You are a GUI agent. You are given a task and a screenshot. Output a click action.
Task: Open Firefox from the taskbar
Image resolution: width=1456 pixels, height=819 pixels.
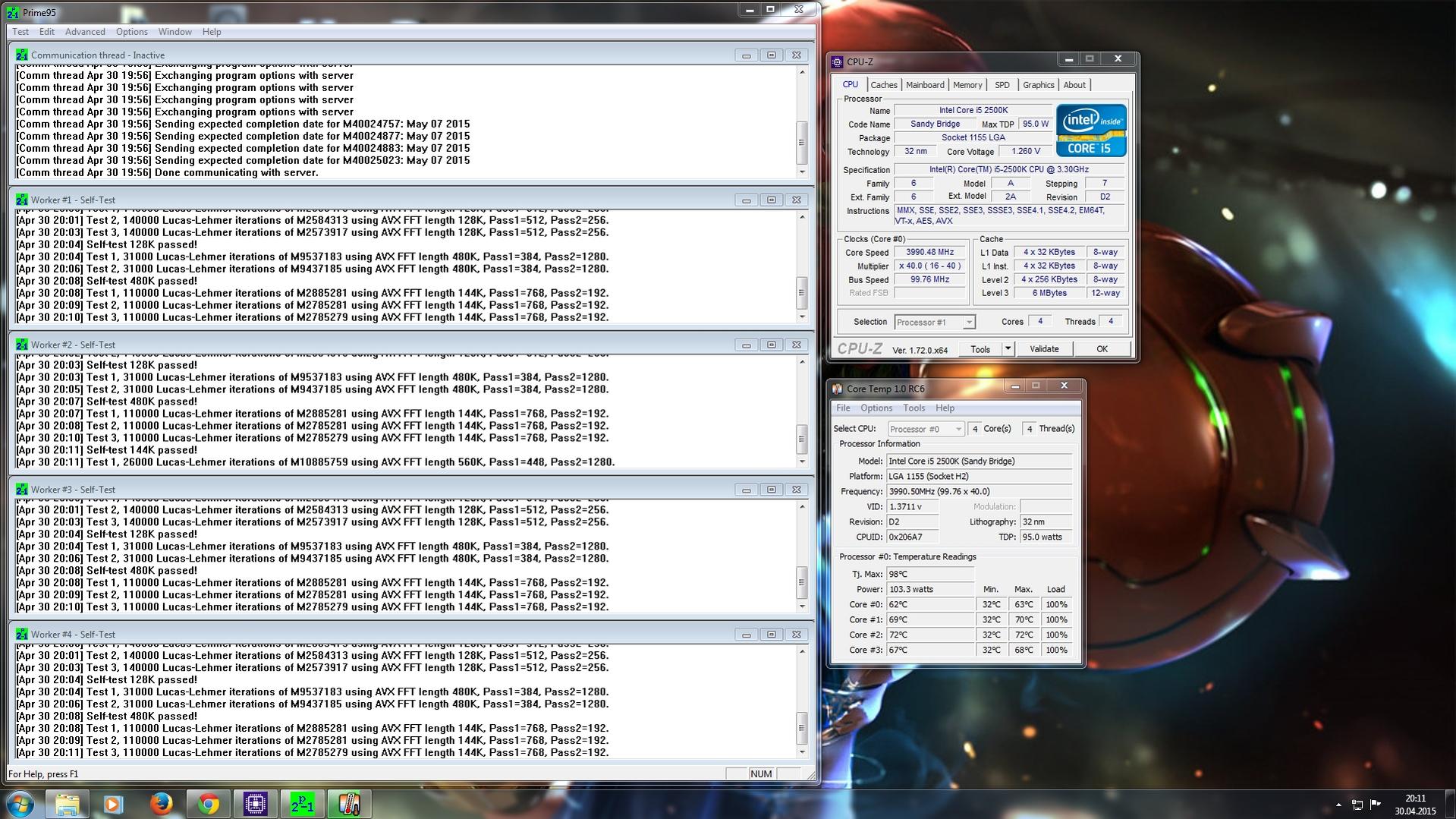click(x=161, y=804)
